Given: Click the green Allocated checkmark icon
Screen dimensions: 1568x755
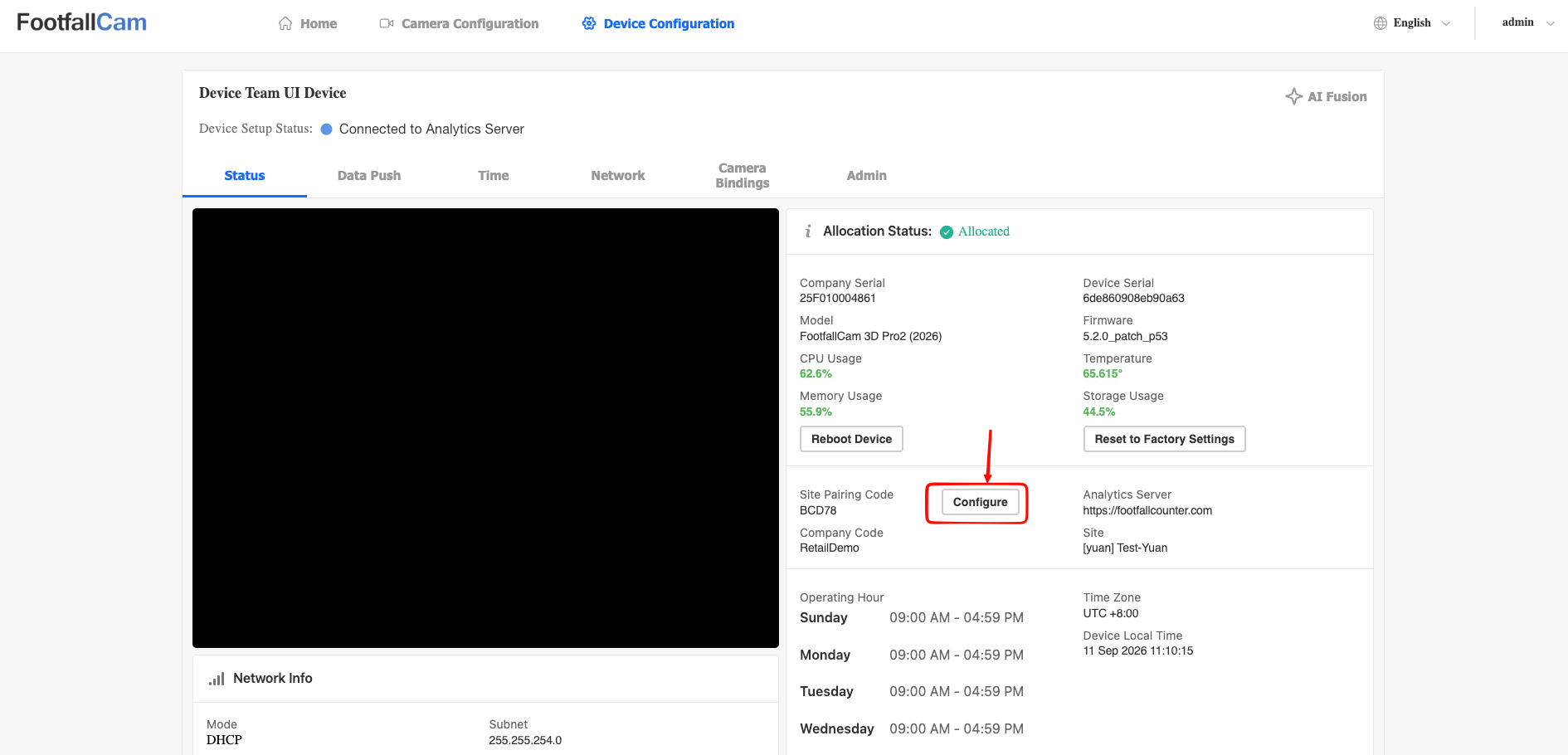Looking at the screenshot, I should (947, 232).
